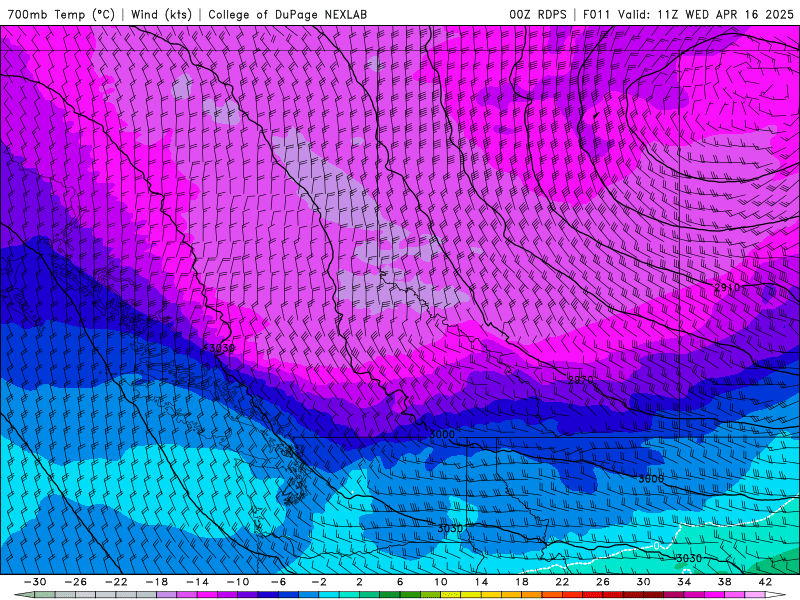
Task: Click the "18" color bar tick label
Action: click(522, 582)
